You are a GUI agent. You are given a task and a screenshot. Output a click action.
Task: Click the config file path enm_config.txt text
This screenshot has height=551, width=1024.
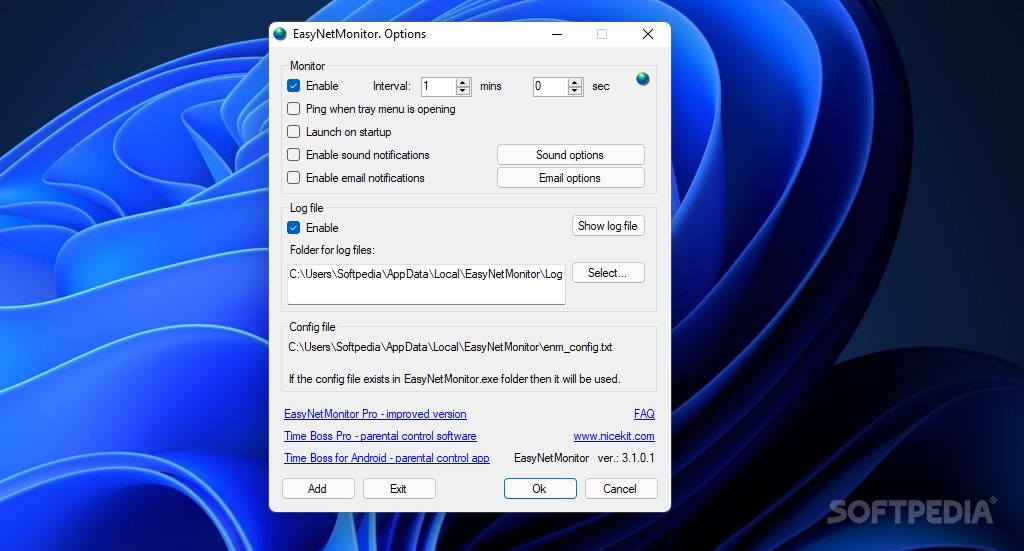(451, 347)
